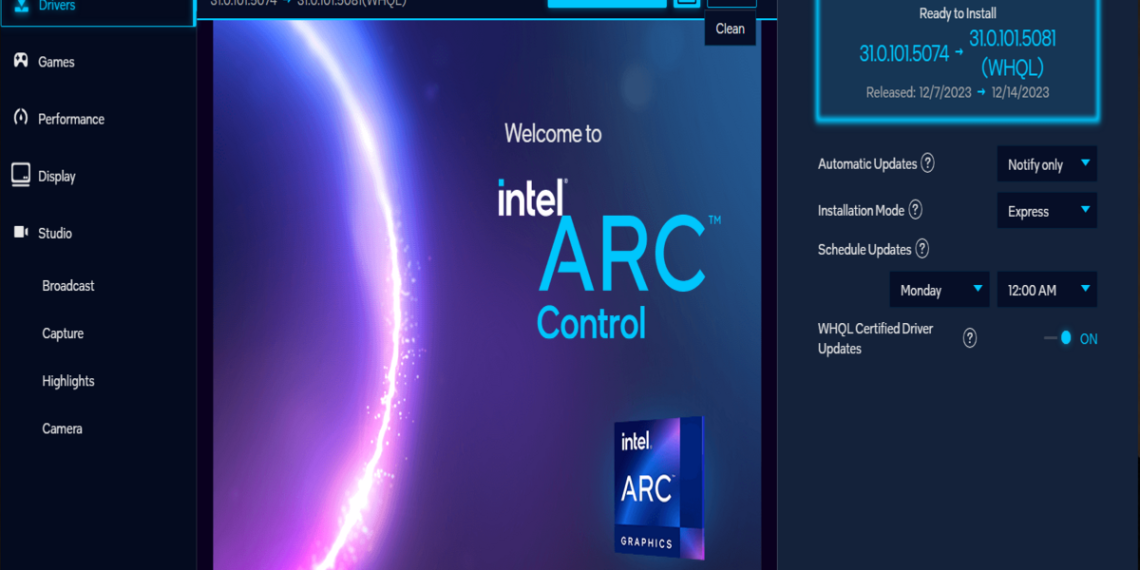Show help for Automatic Updates
The width and height of the screenshot is (1140, 570).
coord(928,164)
